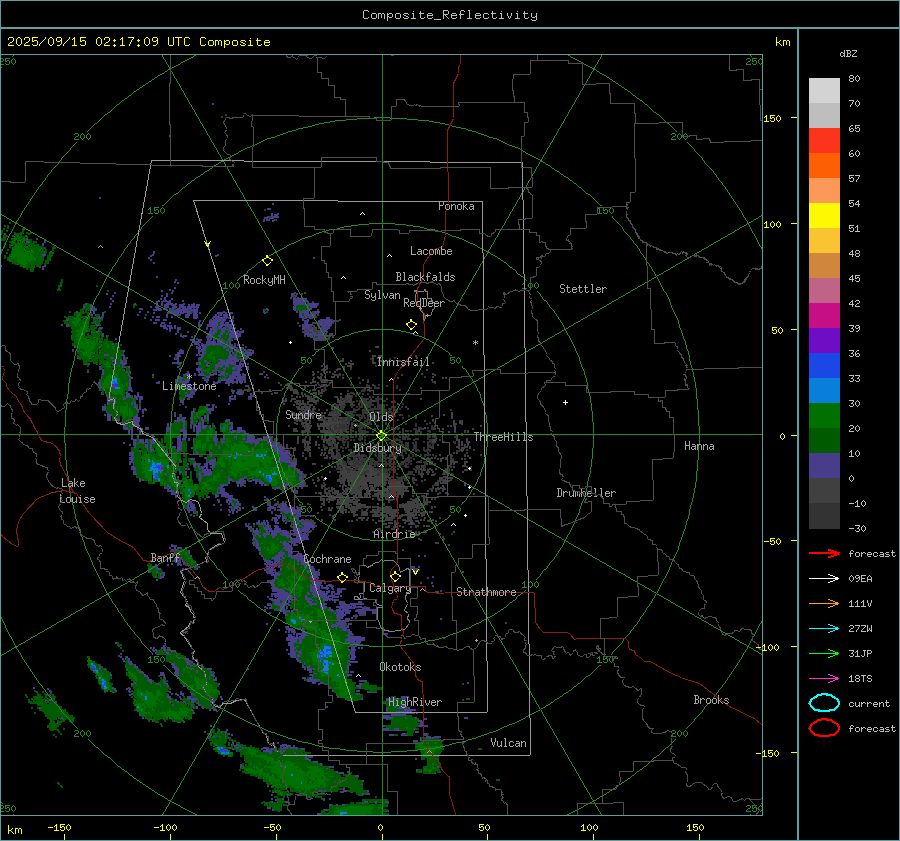Viewport: 900px width, 841px height.
Task: Click the Limestone label
Action: [189, 386]
